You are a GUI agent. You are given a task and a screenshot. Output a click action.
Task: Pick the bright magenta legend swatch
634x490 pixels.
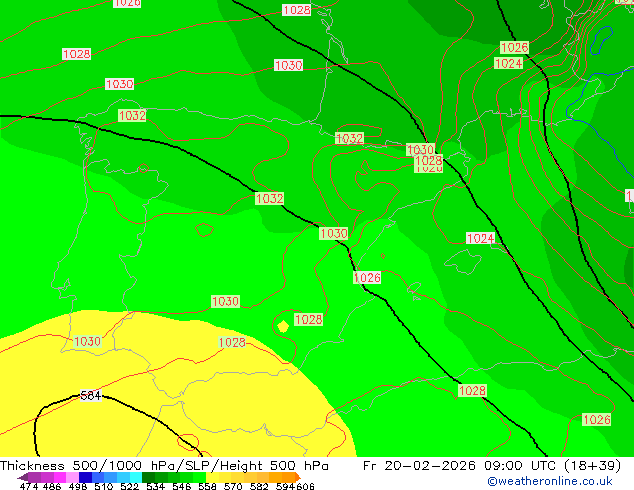(x=60, y=477)
